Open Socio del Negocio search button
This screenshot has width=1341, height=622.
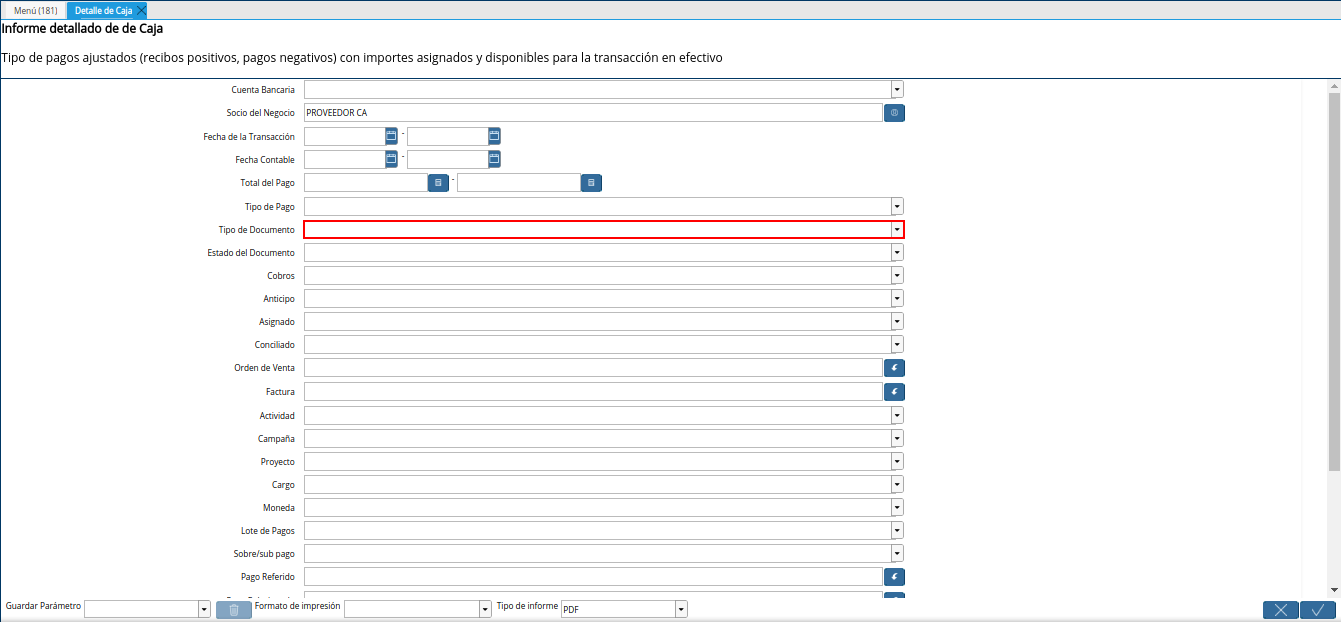pyautogui.click(x=894, y=113)
